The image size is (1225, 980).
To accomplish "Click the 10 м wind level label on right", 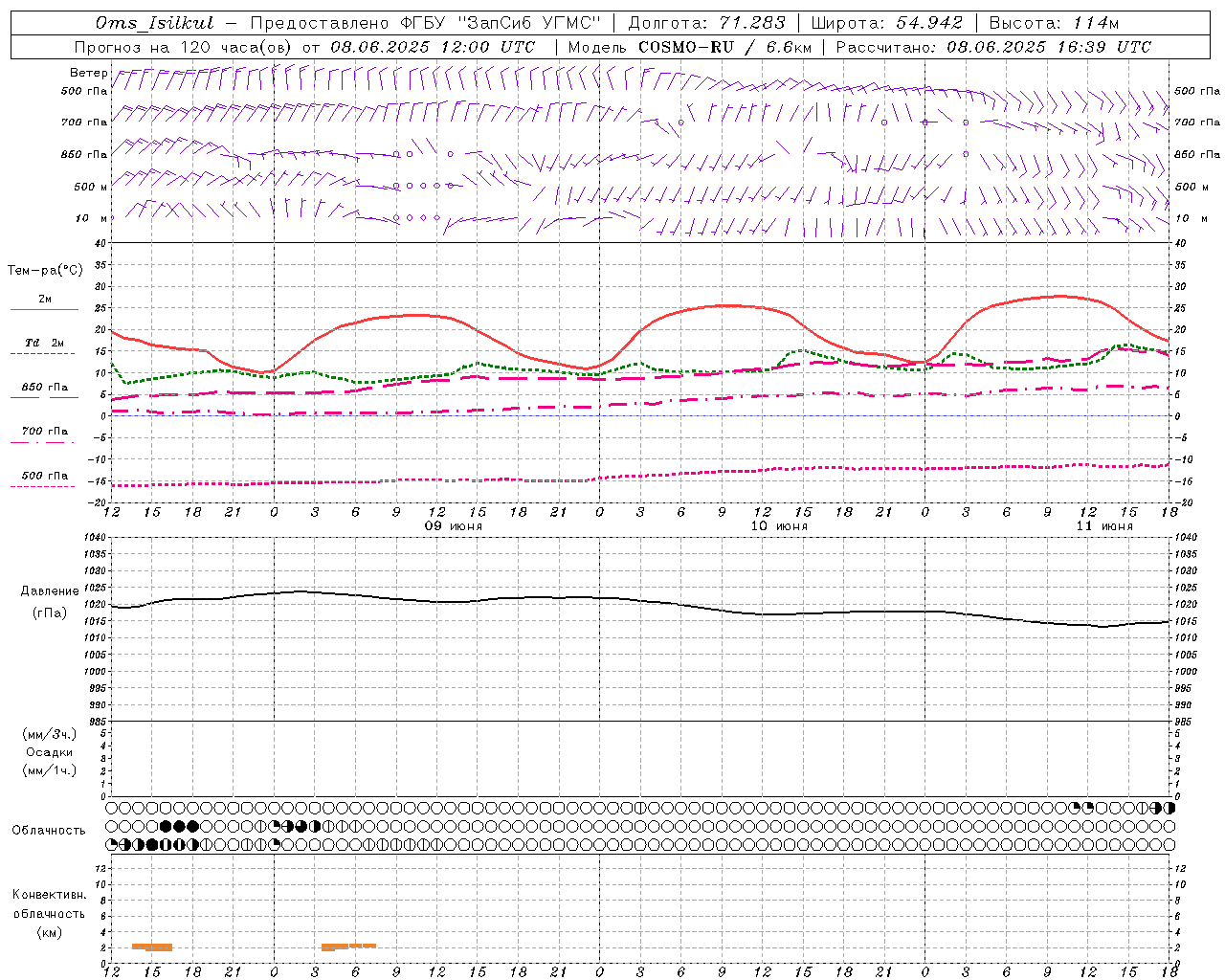I will point(1192,218).
